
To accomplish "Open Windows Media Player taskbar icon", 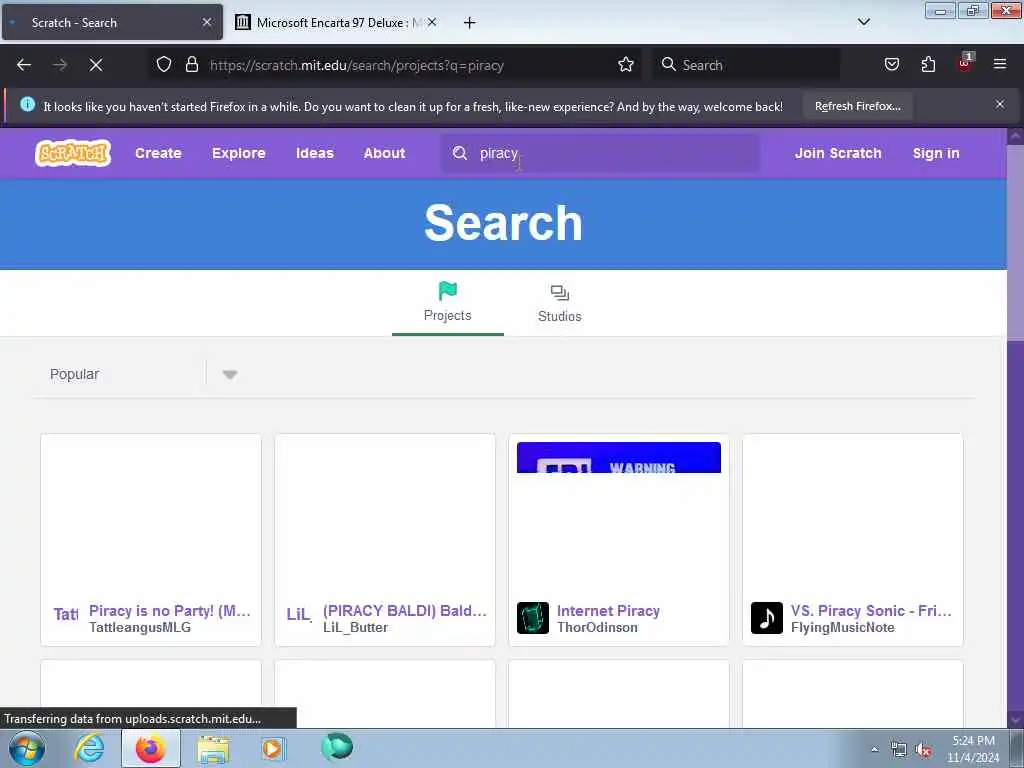I will [274, 748].
